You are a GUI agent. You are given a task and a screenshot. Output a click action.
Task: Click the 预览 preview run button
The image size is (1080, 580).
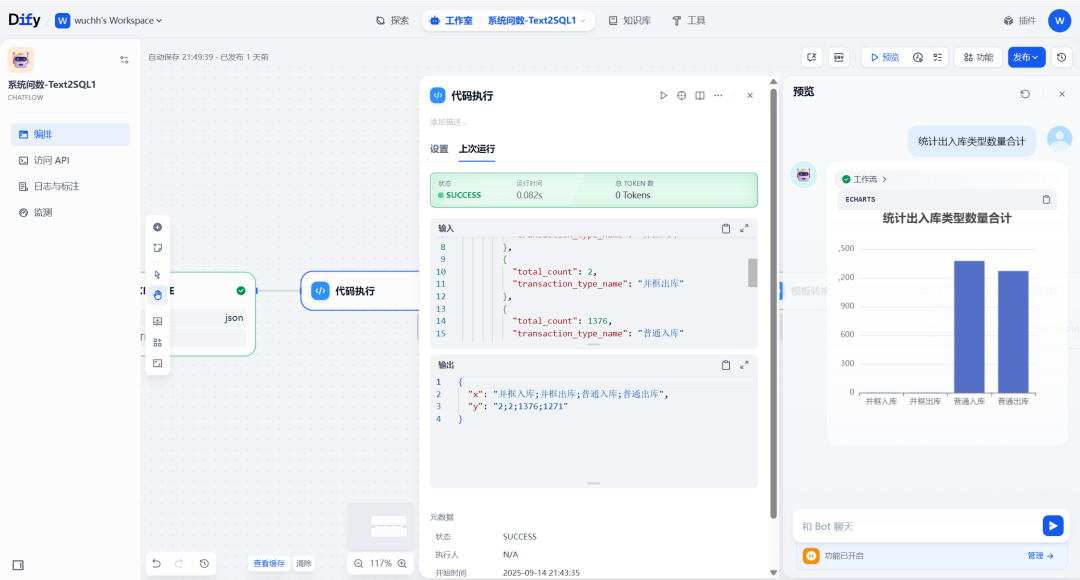click(885, 57)
